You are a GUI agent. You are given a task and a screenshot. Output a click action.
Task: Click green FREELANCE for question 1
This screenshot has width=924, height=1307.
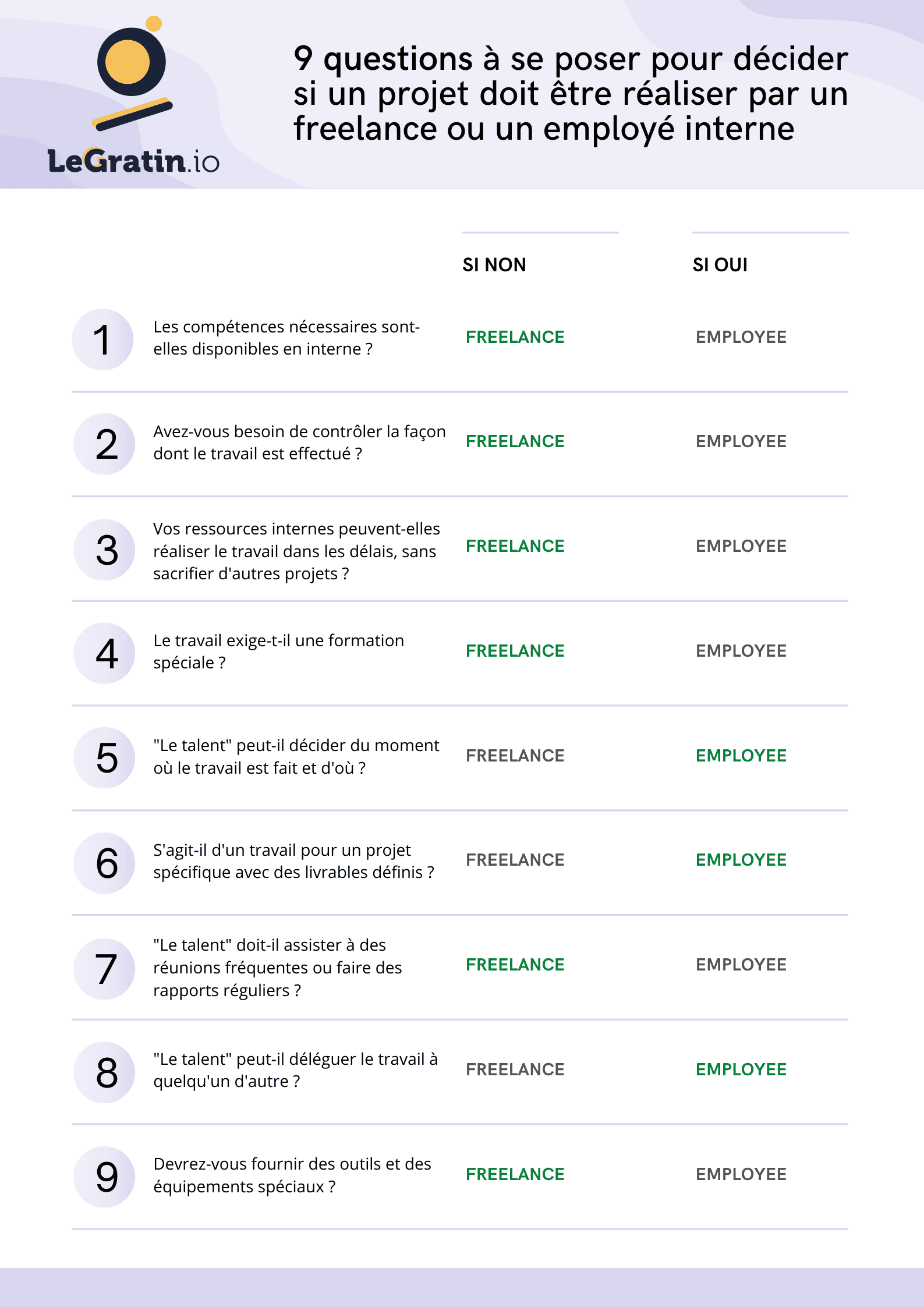coord(515,337)
